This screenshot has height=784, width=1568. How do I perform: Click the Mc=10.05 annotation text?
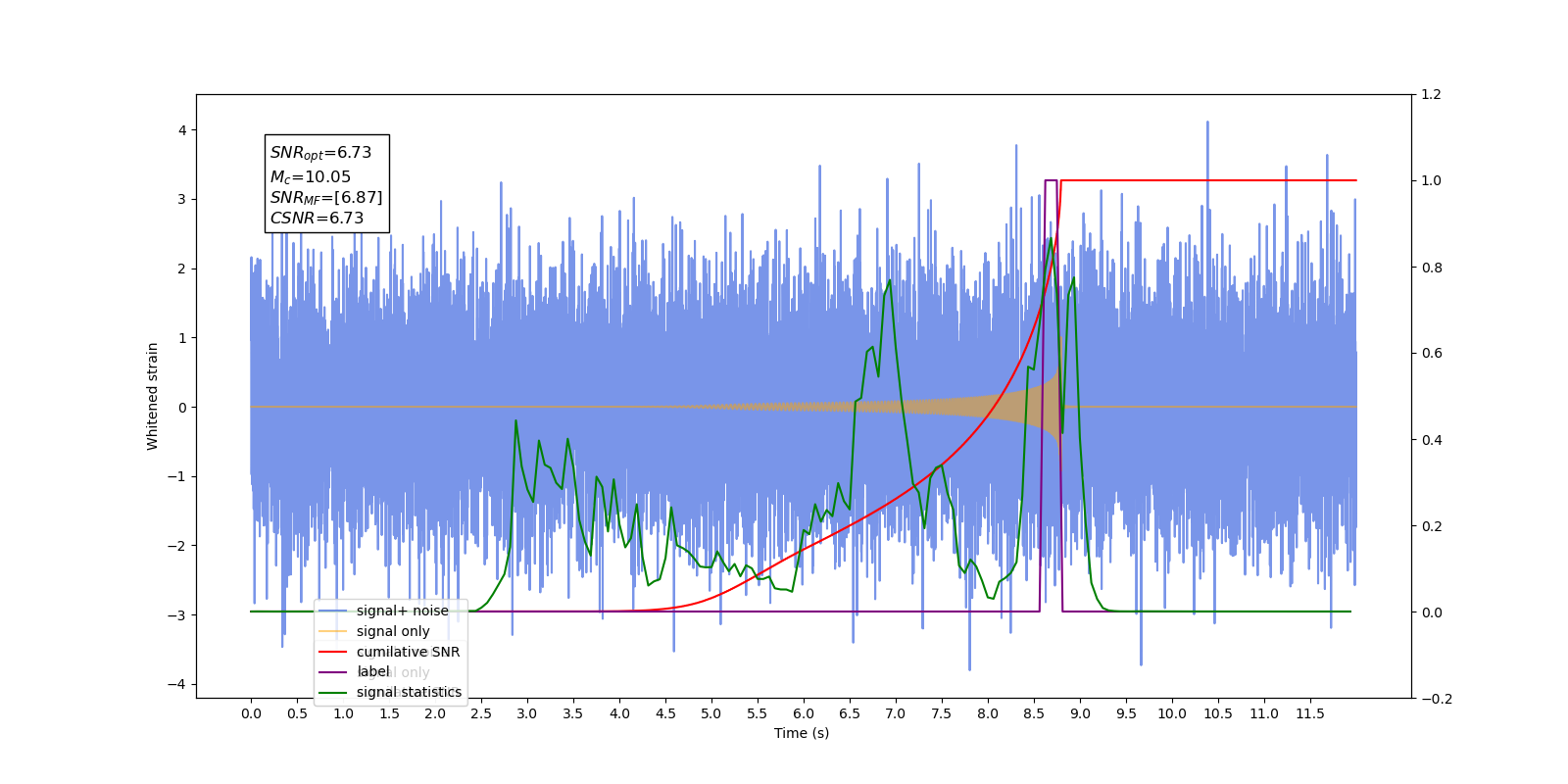click(310, 177)
